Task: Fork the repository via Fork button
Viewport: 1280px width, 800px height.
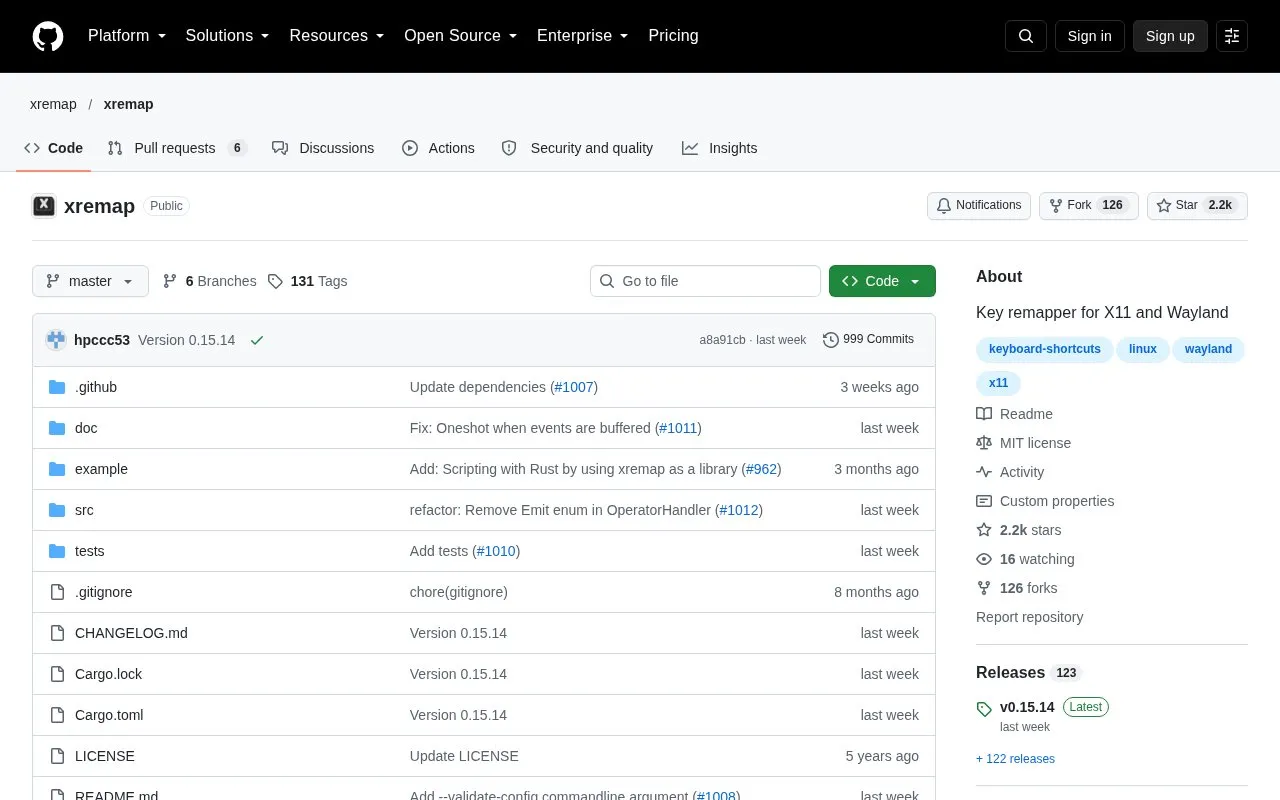Action: coord(1088,205)
